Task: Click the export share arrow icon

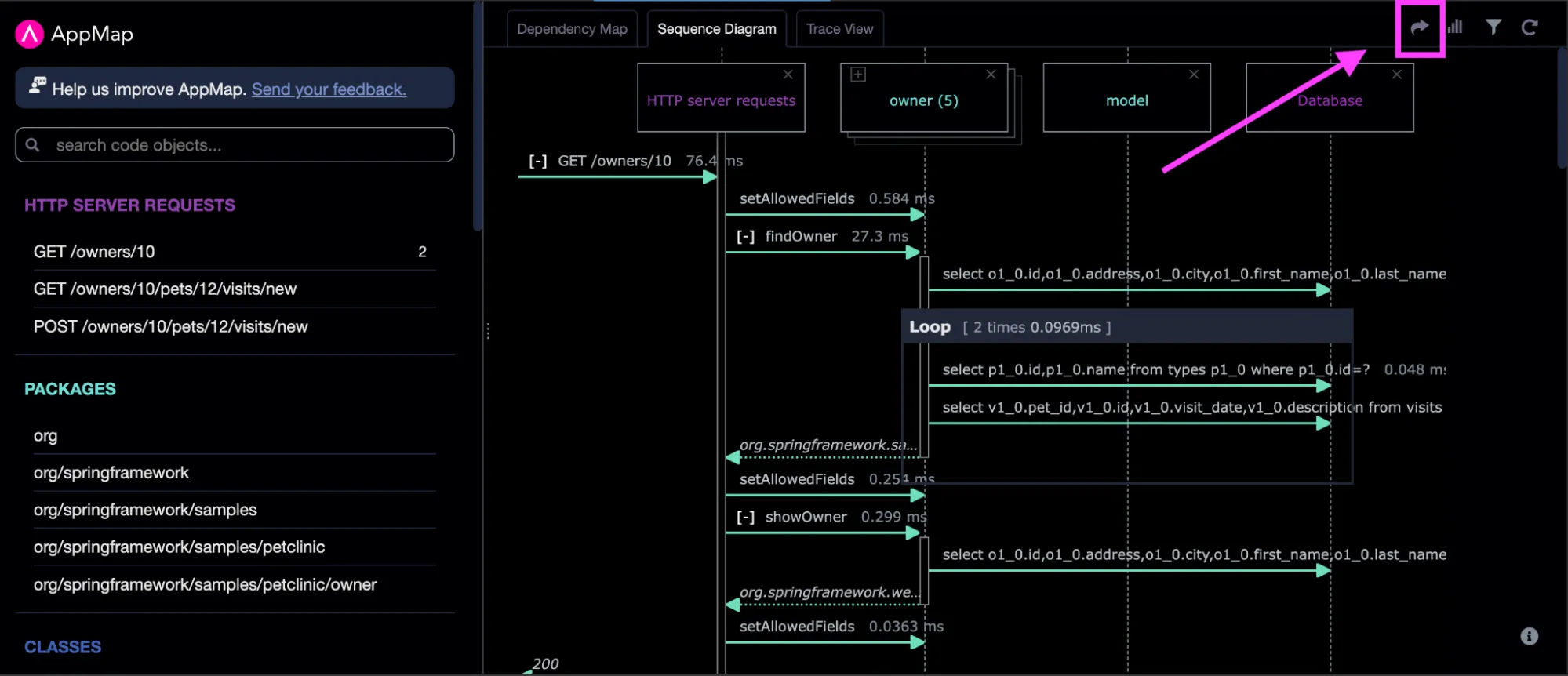Action: 1420,27
